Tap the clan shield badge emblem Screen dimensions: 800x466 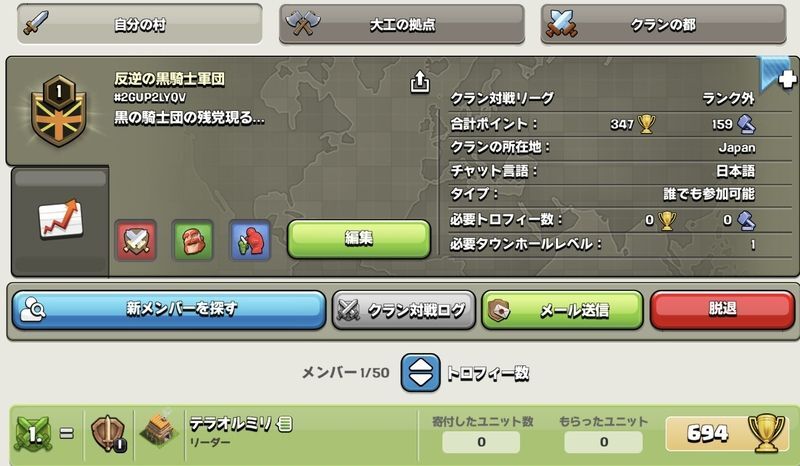(59, 111)
